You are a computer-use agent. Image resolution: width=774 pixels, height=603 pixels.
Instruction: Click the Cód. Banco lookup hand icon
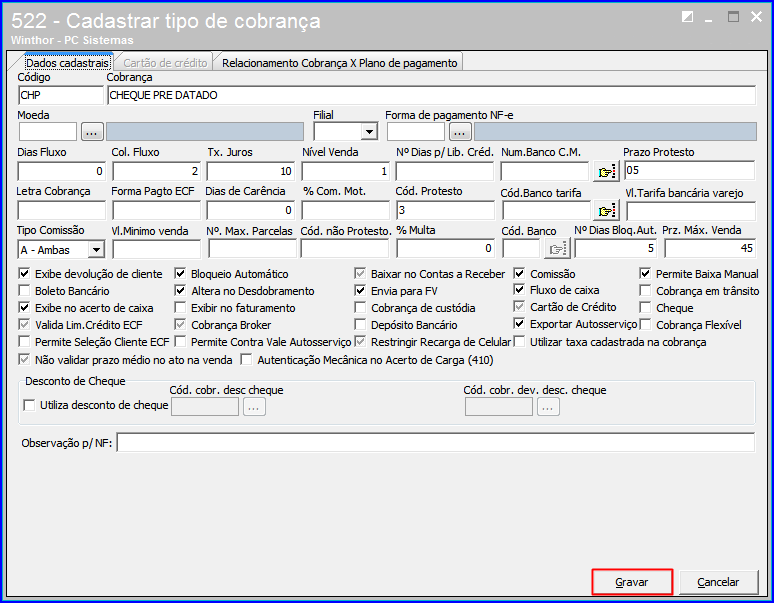(557, 249)
